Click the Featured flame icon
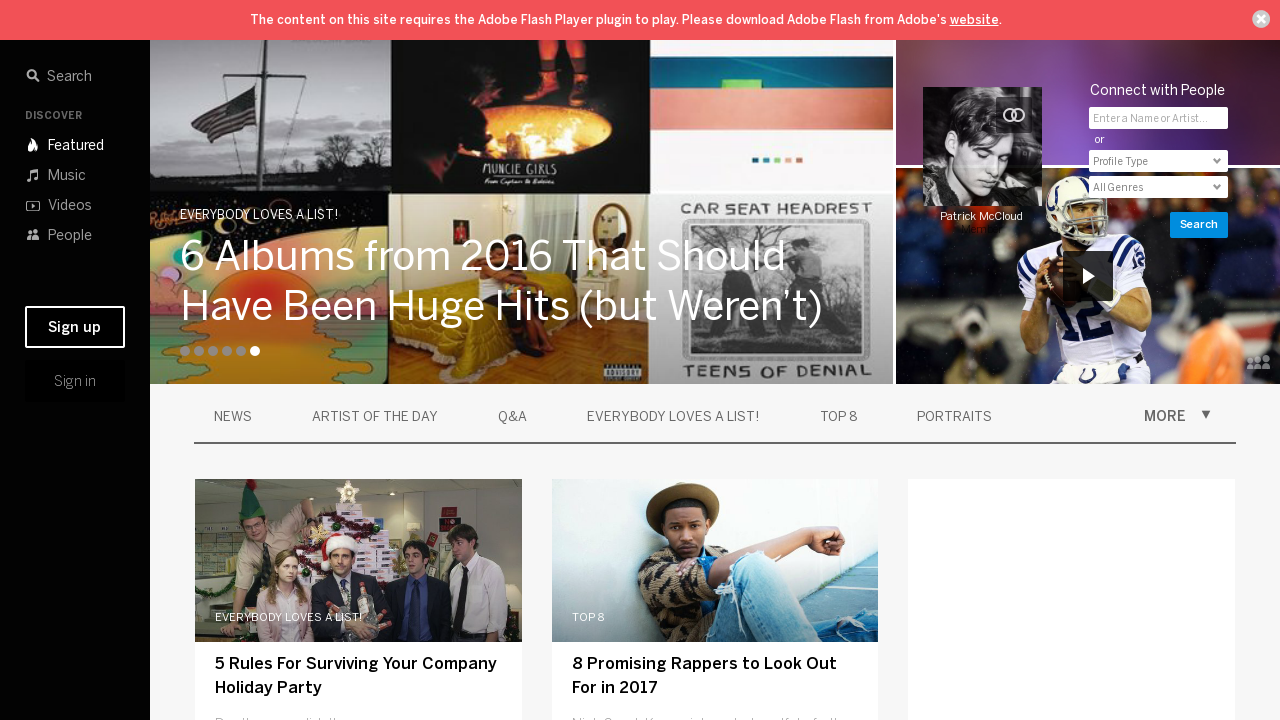1280x720 pixels. (33, 145)
